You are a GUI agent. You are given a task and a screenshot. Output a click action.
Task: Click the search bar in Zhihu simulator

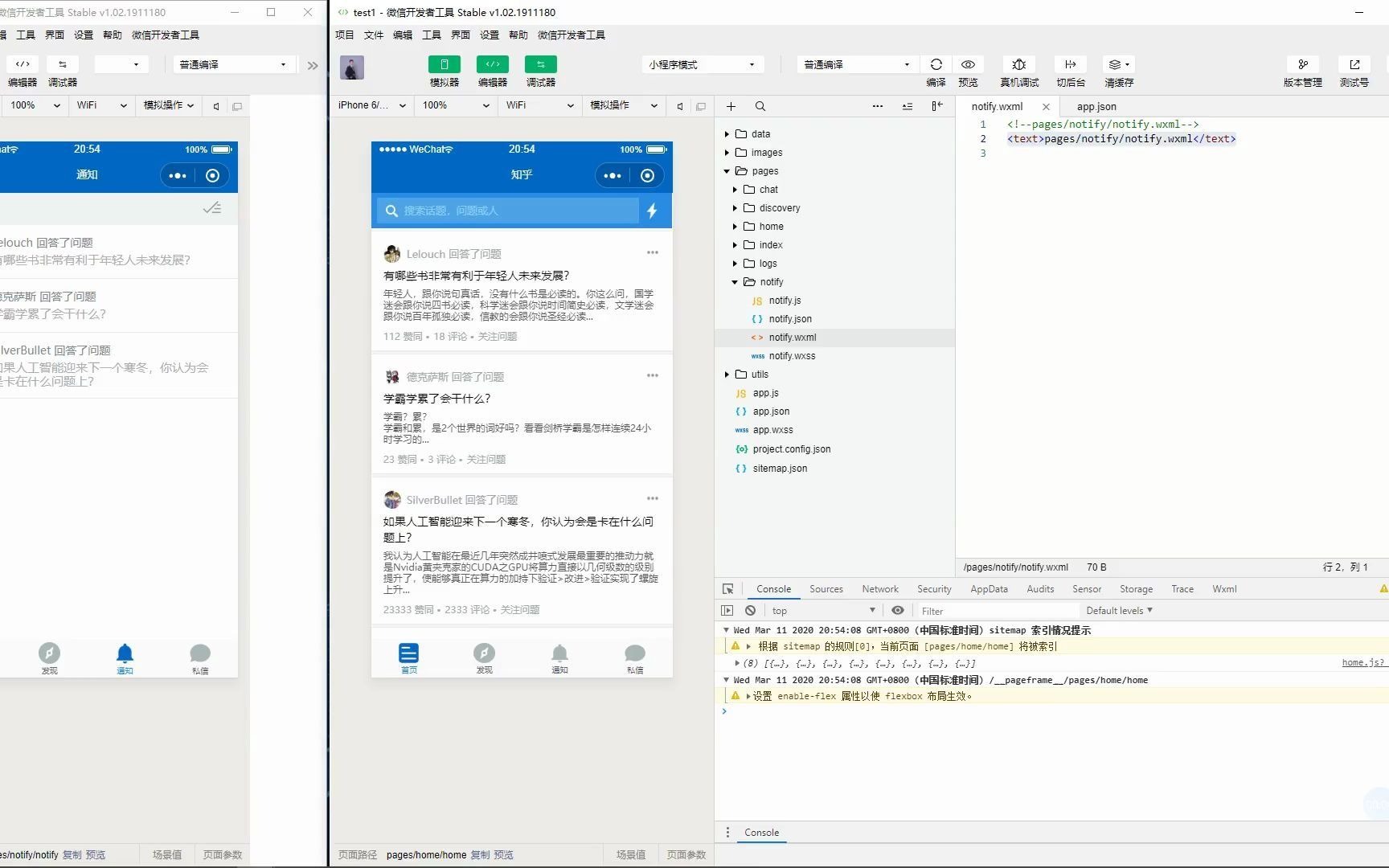coord(508,211)
